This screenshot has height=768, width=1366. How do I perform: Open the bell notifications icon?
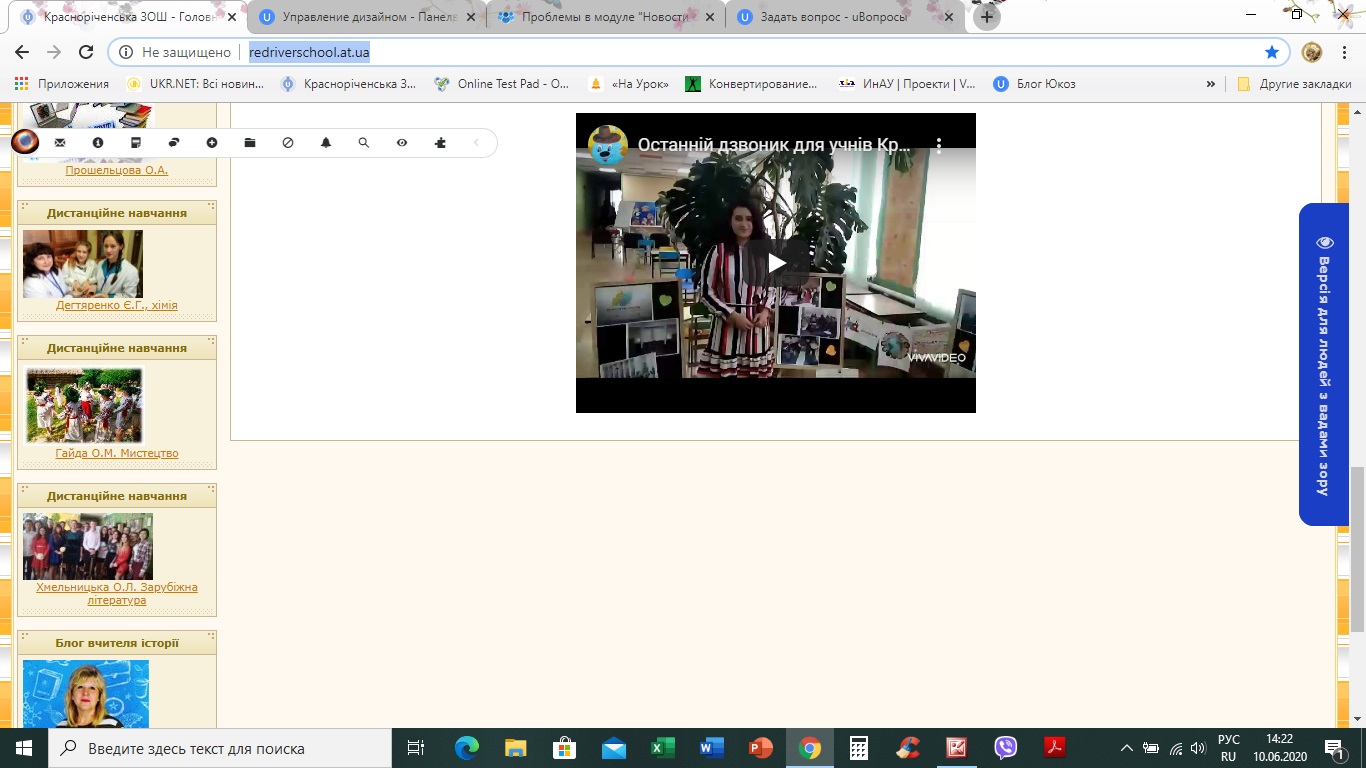coord(326,143)
